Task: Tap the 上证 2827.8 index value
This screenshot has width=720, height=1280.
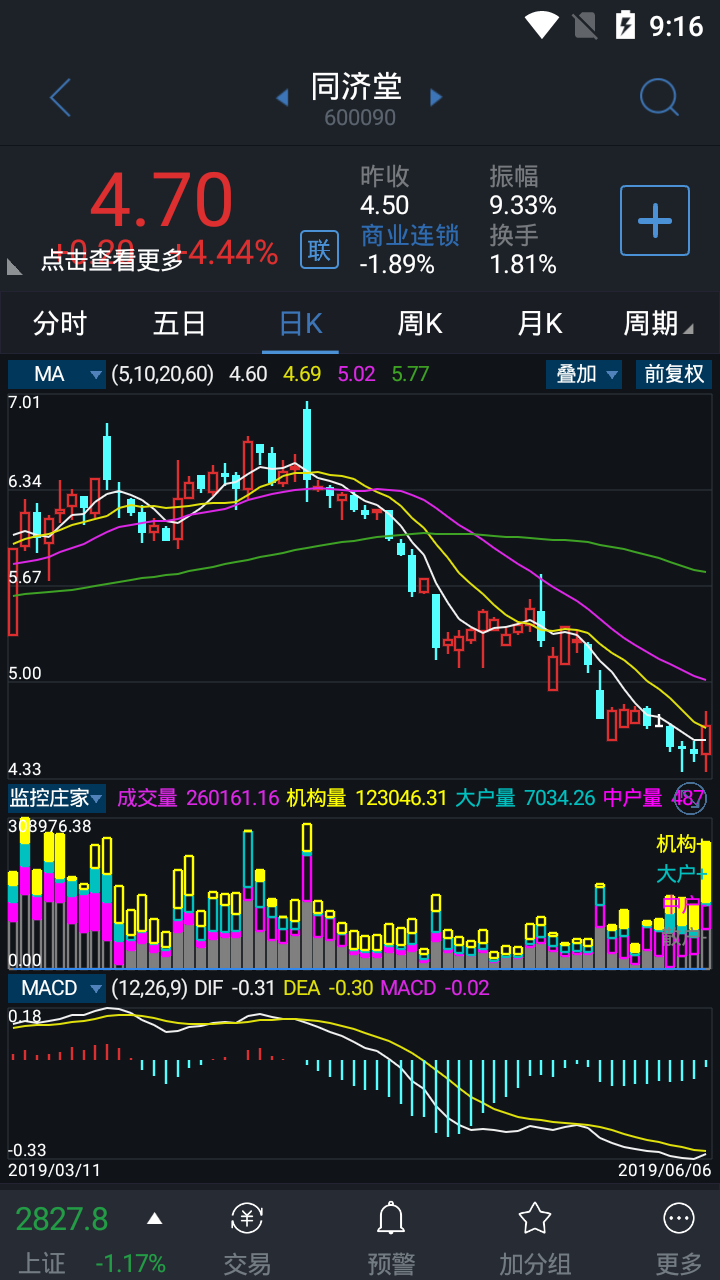Action: click(61, 1219)
